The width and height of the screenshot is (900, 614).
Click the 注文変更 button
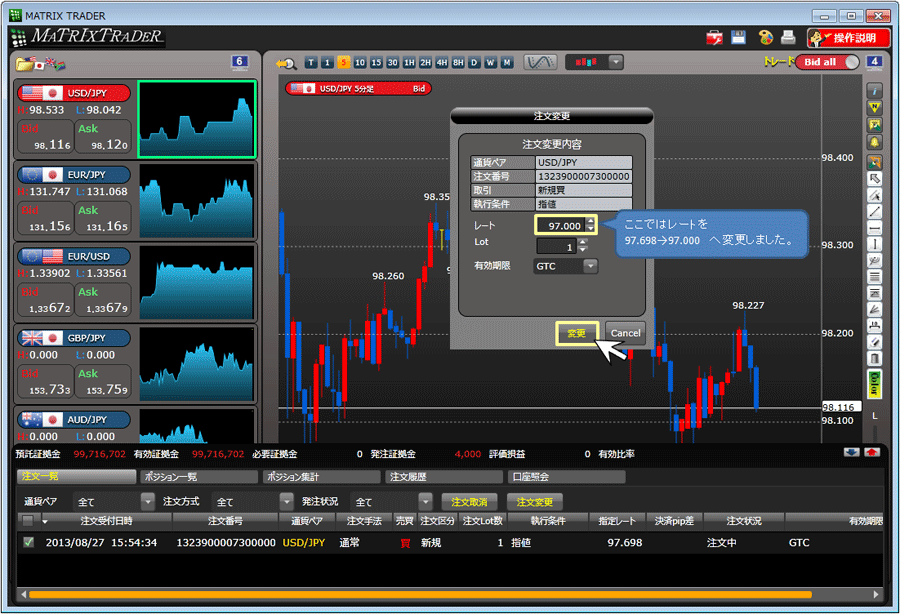point(535,502)
